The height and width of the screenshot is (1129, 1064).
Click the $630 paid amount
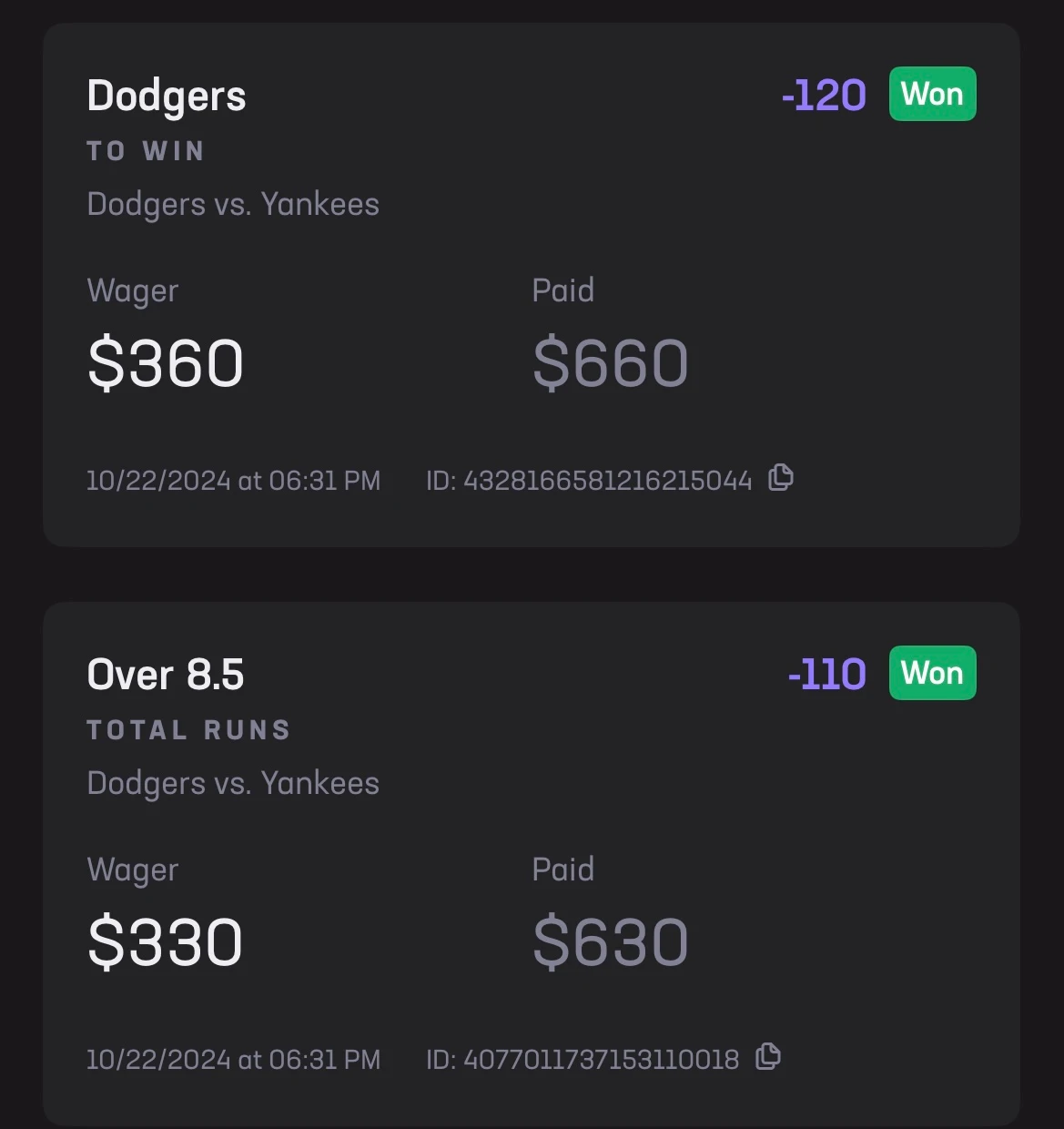610,941
